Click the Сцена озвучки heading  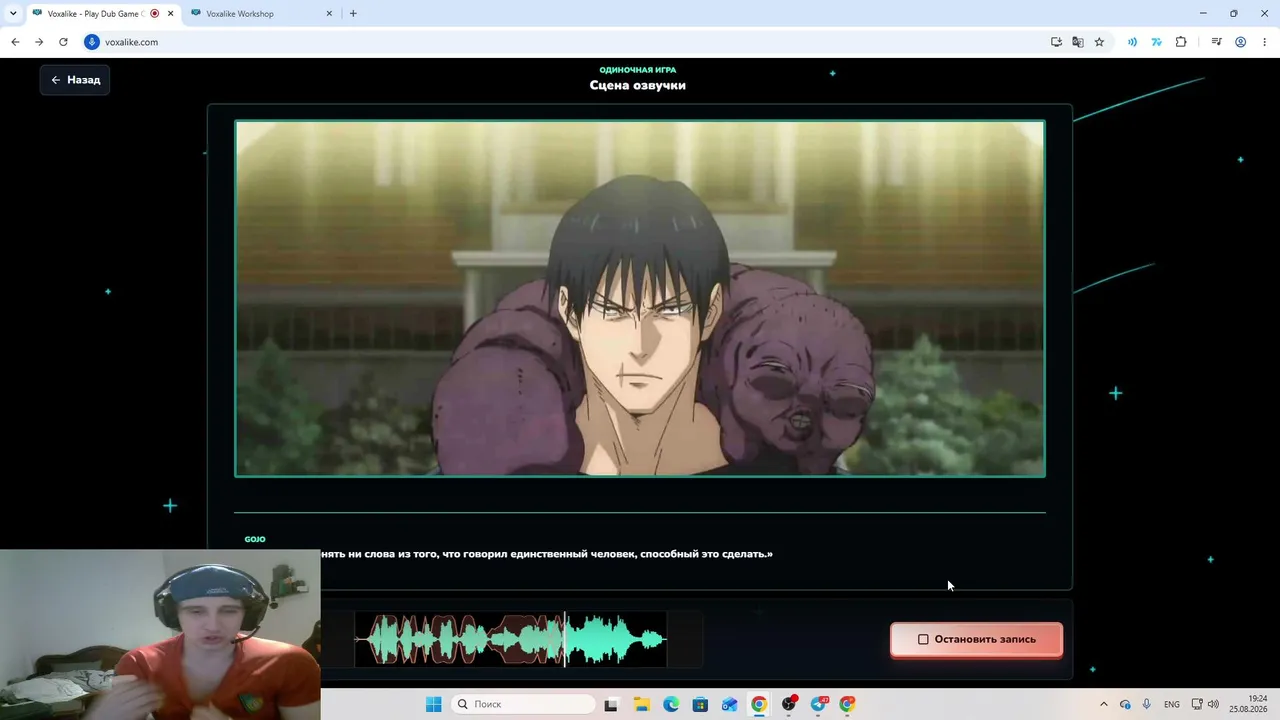click(x=638, y=85)
